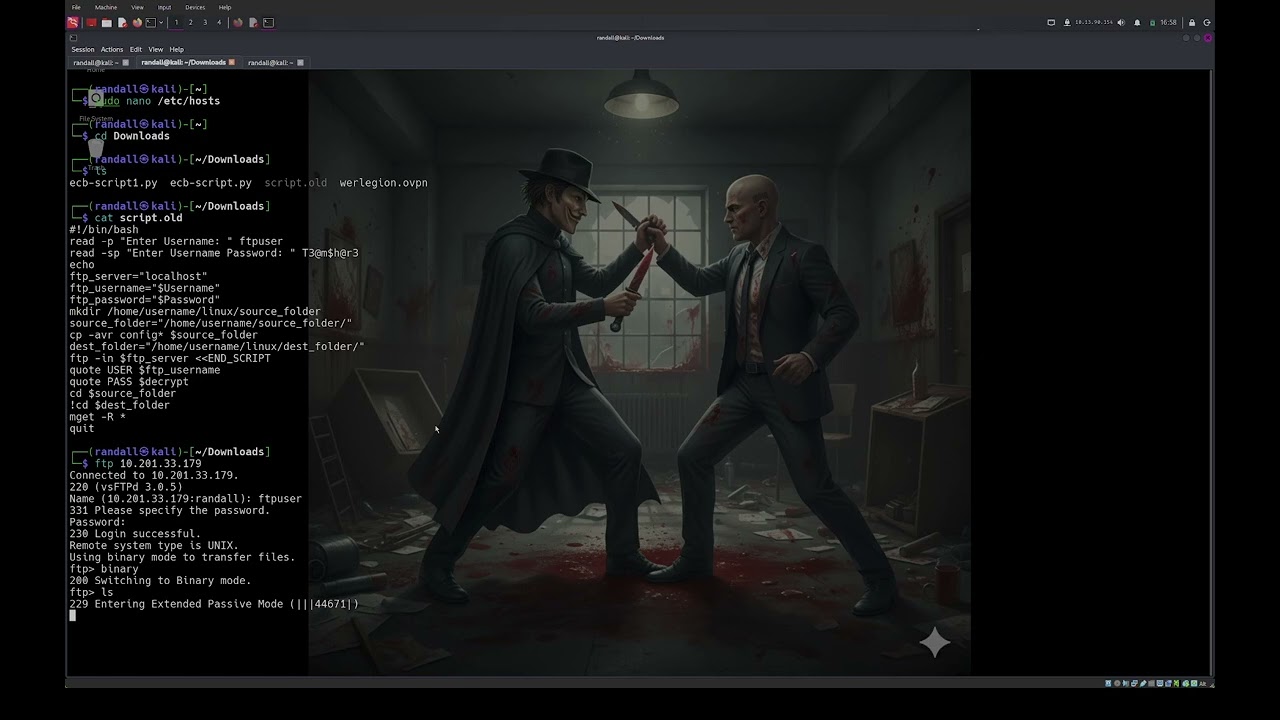Click the VPN IP address in the panel
Image resolution: width=1280 pixels, height=720 pixels.
coord(1094,22)
